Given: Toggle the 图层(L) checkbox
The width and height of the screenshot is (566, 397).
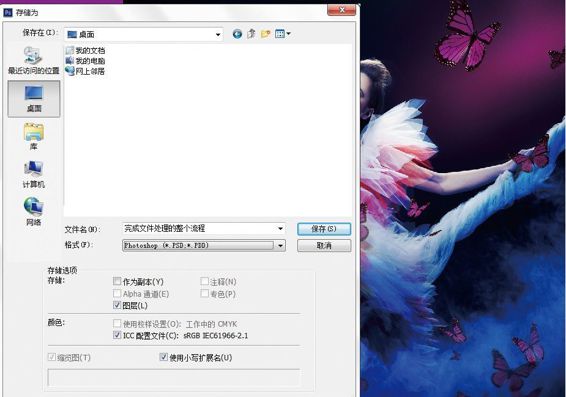Looking at the screenshot, I should pyautogui.click(x=117, y=305).
